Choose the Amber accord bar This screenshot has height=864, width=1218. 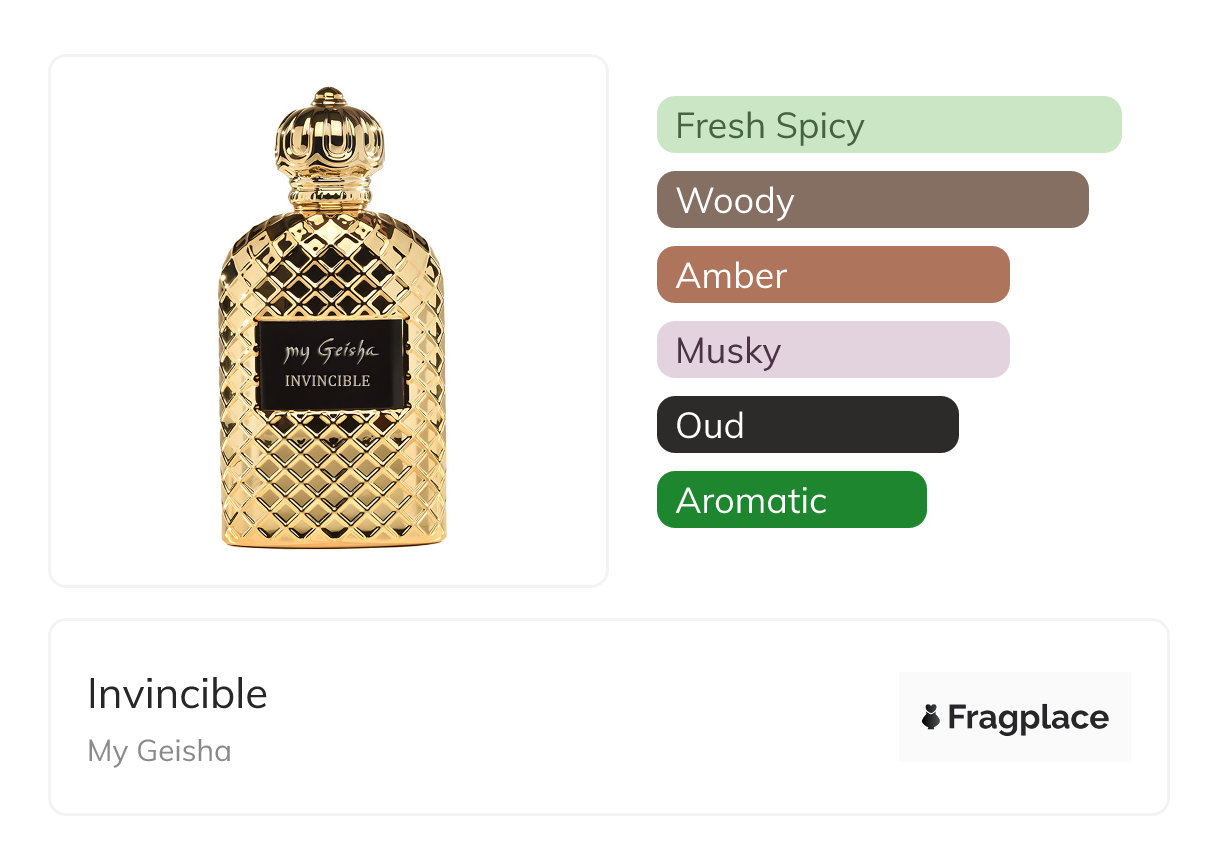click(x=832, y=275)
